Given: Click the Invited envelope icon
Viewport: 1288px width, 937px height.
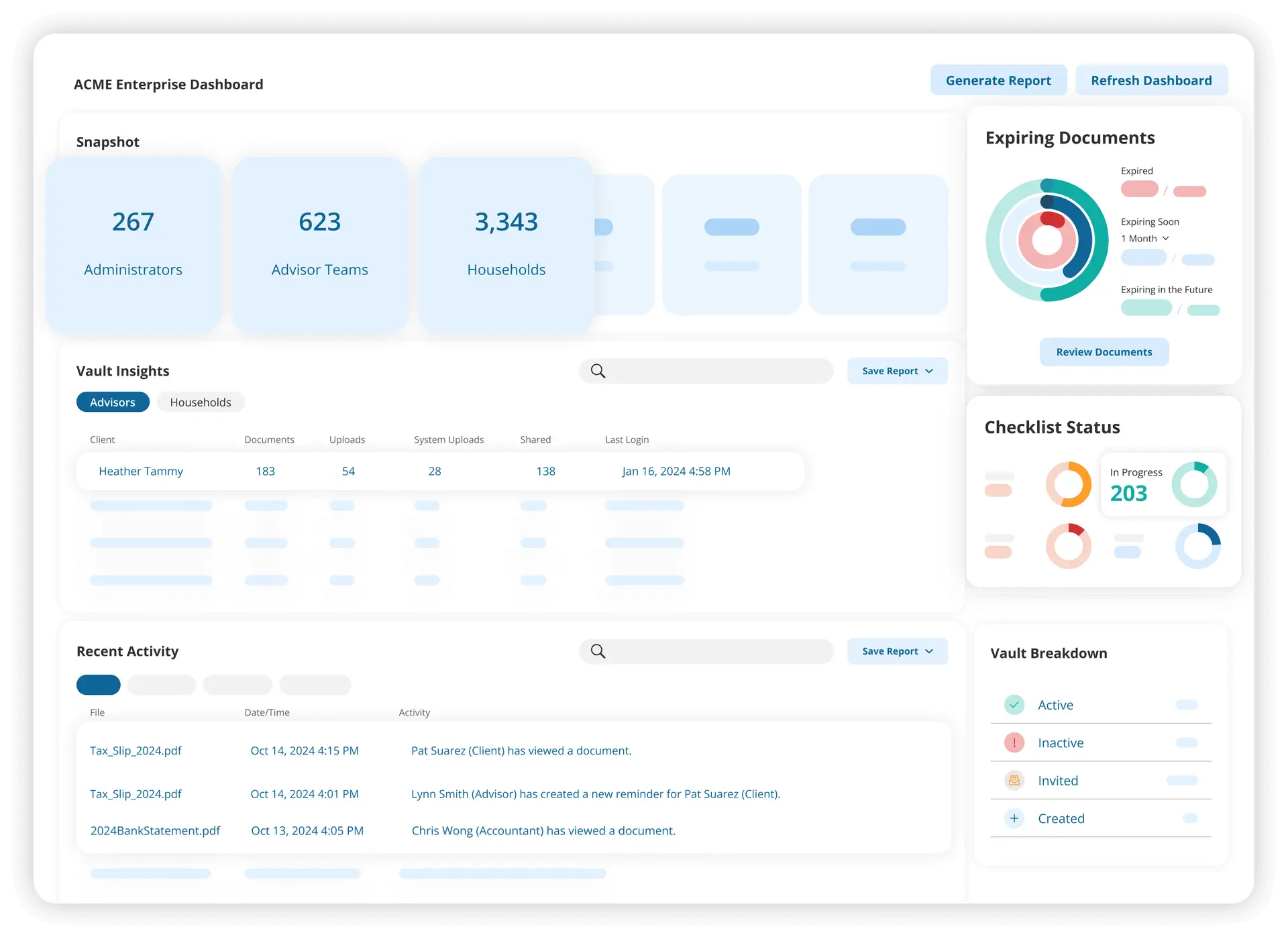Looking at the screenshot, I should pos(1014,781).
